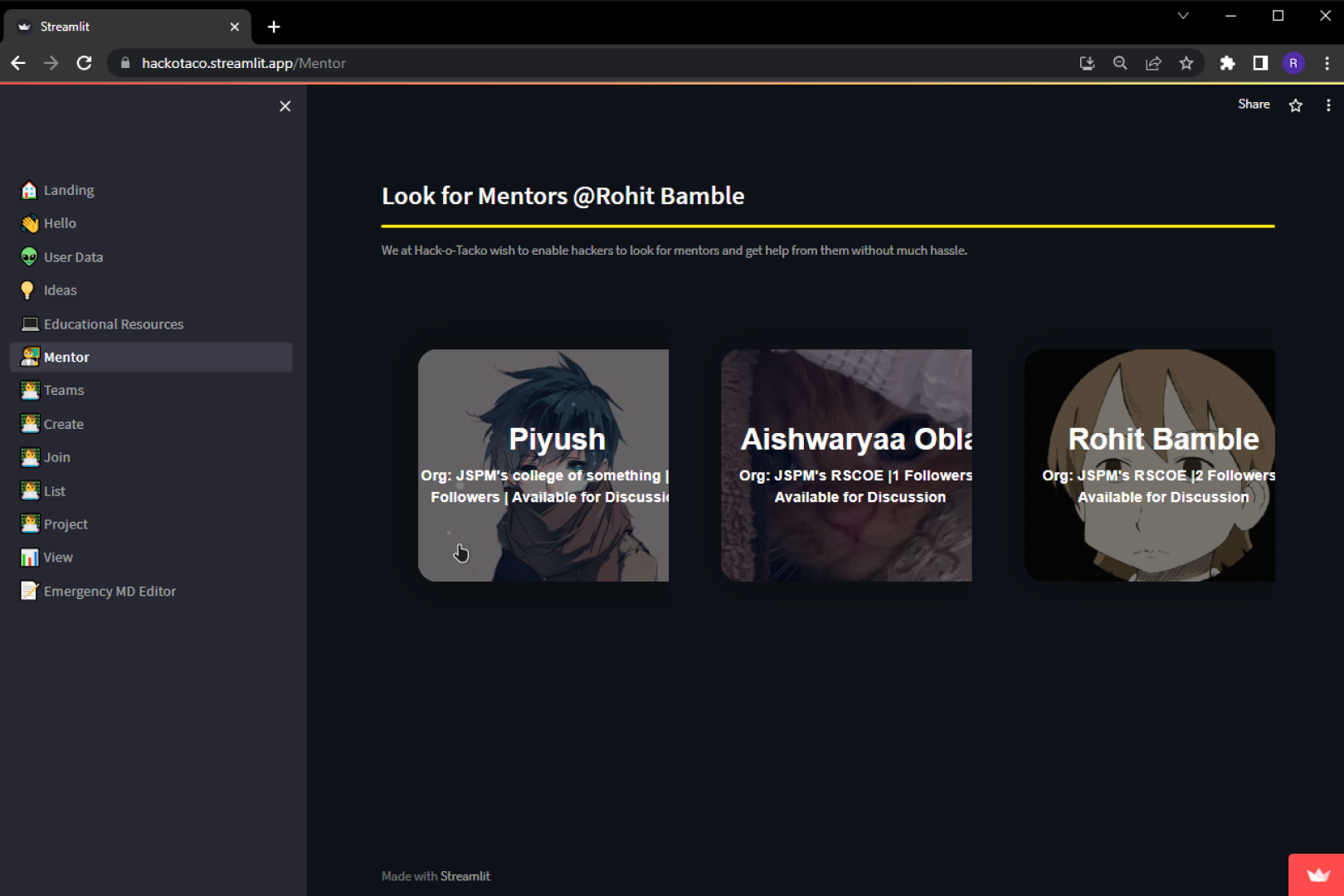Go to the Hello page

pyautogui.click(x=151, y=223)
